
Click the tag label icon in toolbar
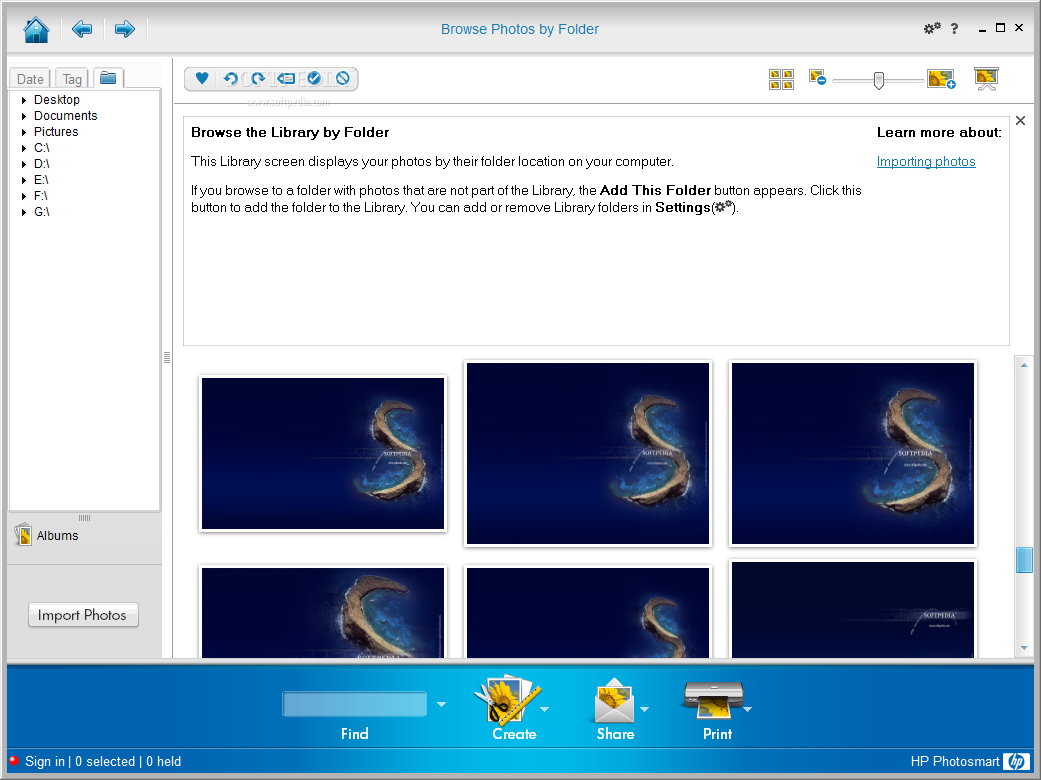pos(286,79)
